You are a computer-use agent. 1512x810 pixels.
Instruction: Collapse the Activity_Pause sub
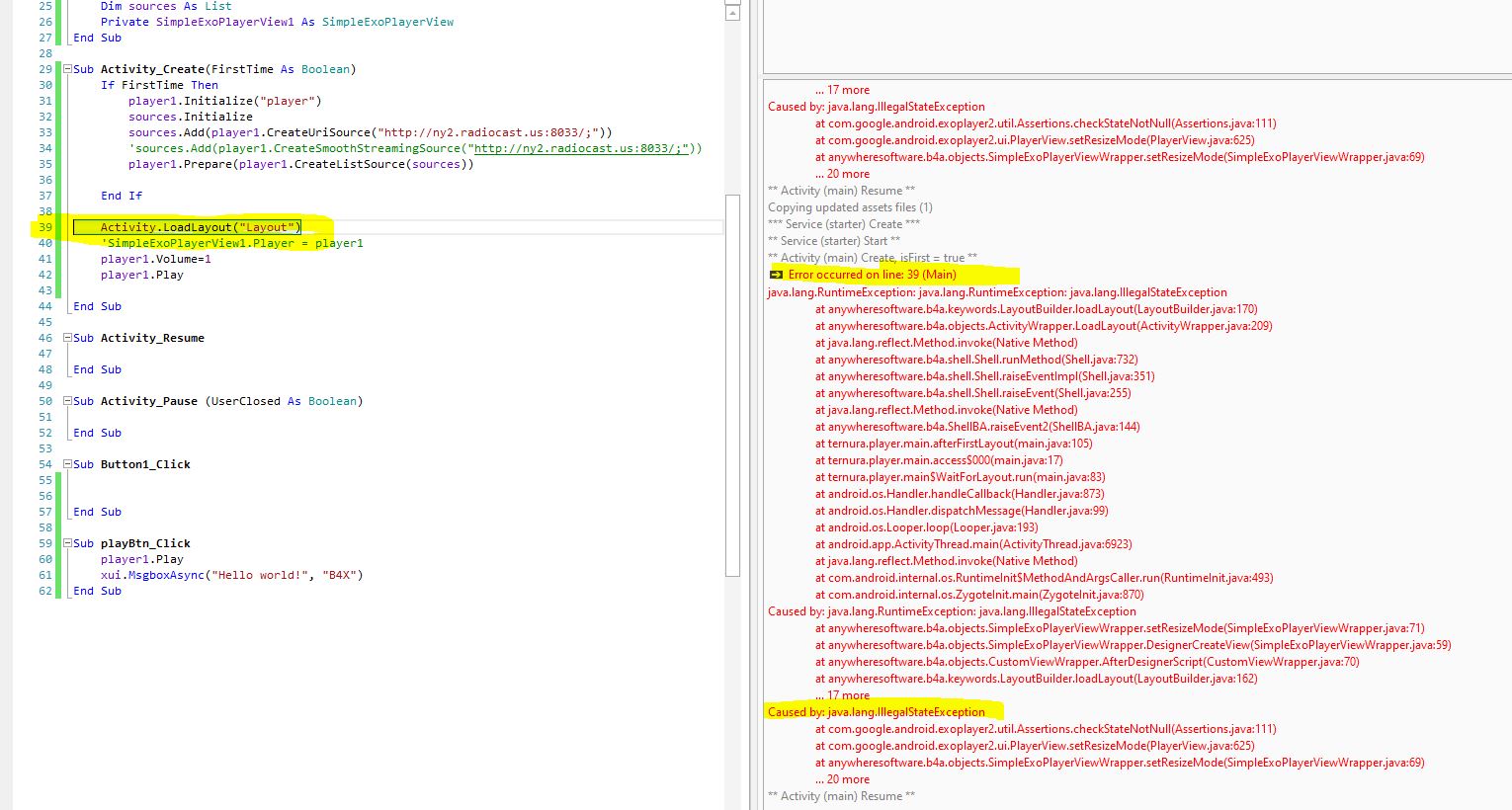67,401
